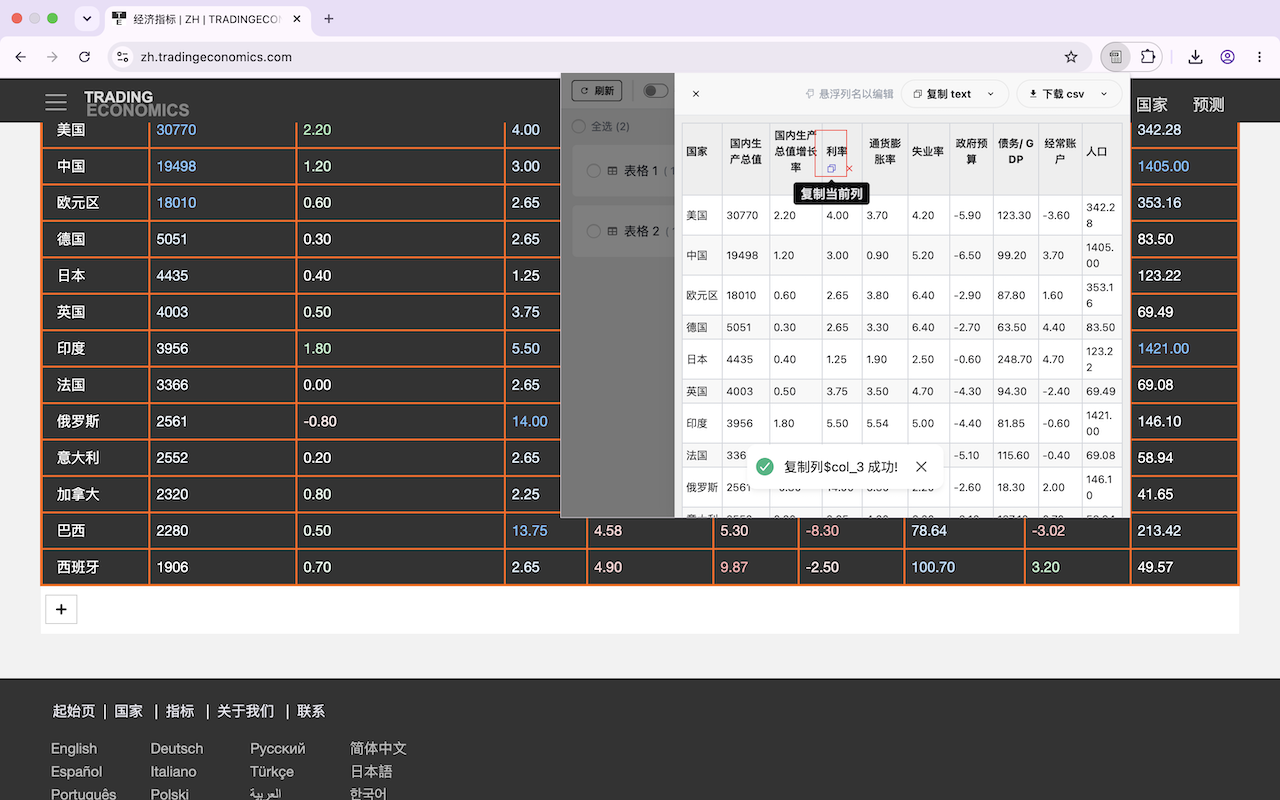The width and height of the screenshot is (1280, 800).
Task: View site information for zh.tradingeconomics.com
Action: pyautogui.click(x=123, y=57)
